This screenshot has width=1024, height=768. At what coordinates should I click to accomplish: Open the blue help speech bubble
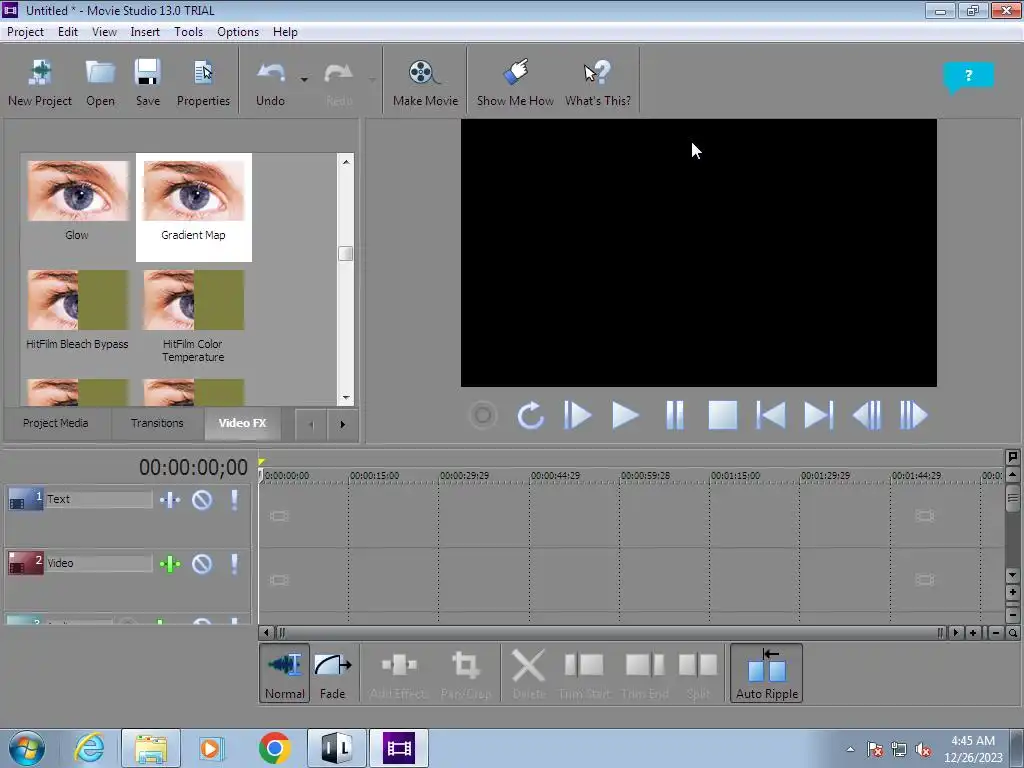(x=968, y=76)
